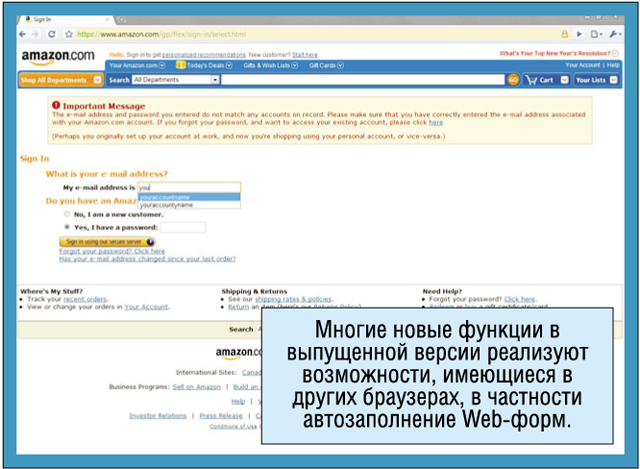Click the password input field

(183, 227)
